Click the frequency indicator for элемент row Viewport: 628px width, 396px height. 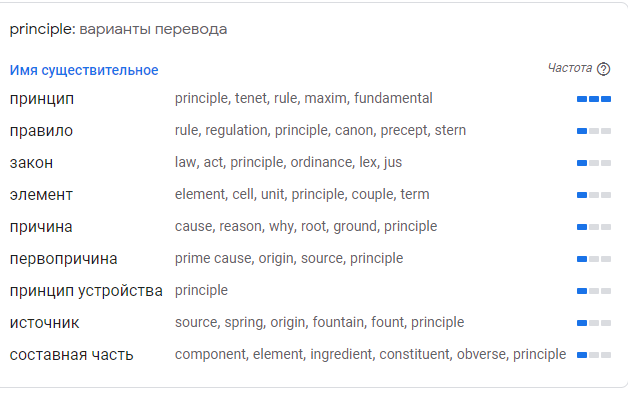594,195
